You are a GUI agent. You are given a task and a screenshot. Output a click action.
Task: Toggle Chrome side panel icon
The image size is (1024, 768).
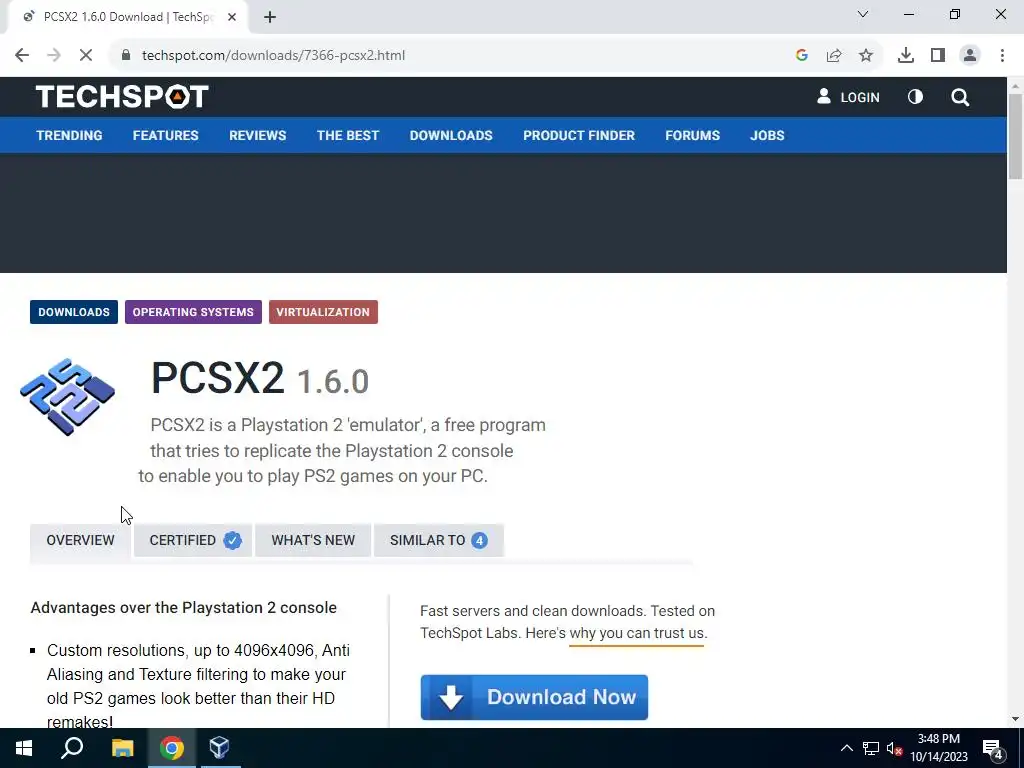(x=938, y=56)
